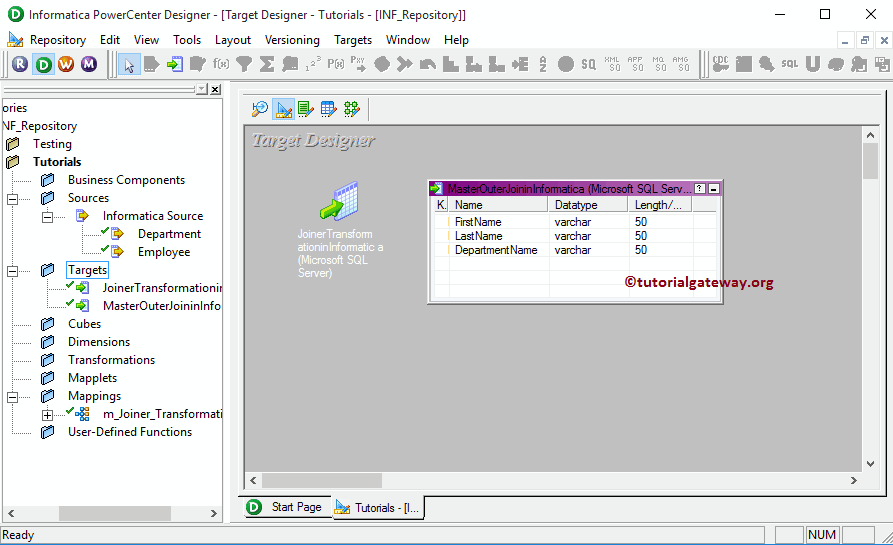Select the Filter funnel transformation icon
The height and width of the screenshot is (545, 893).
click(244, 64)
